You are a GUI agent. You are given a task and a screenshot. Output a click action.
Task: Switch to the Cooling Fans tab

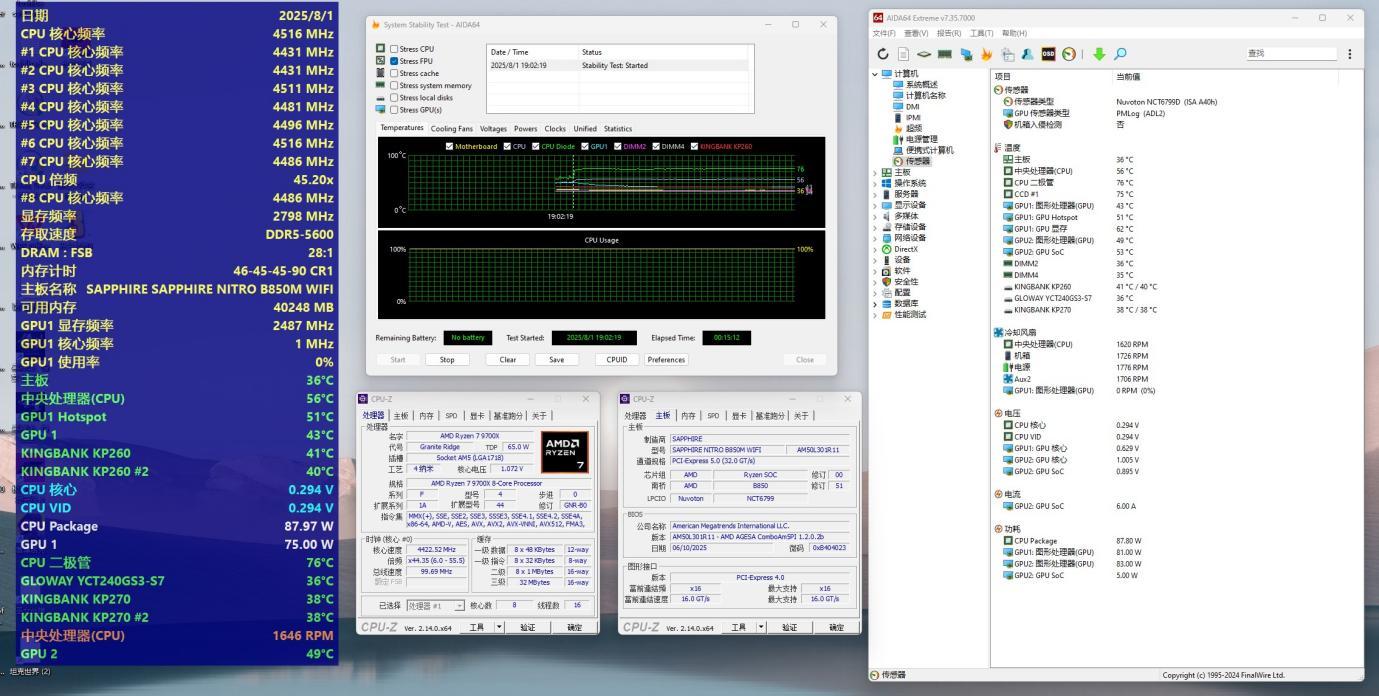click(x=452, y=128)
